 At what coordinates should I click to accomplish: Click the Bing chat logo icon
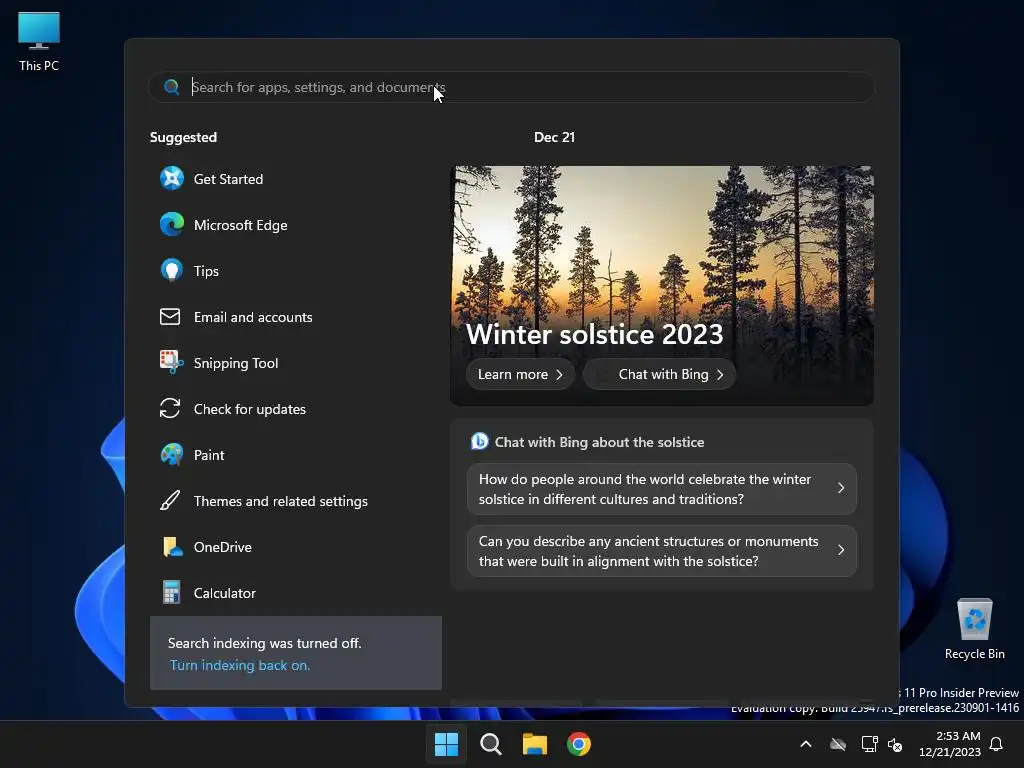click(x=479, y=441)
